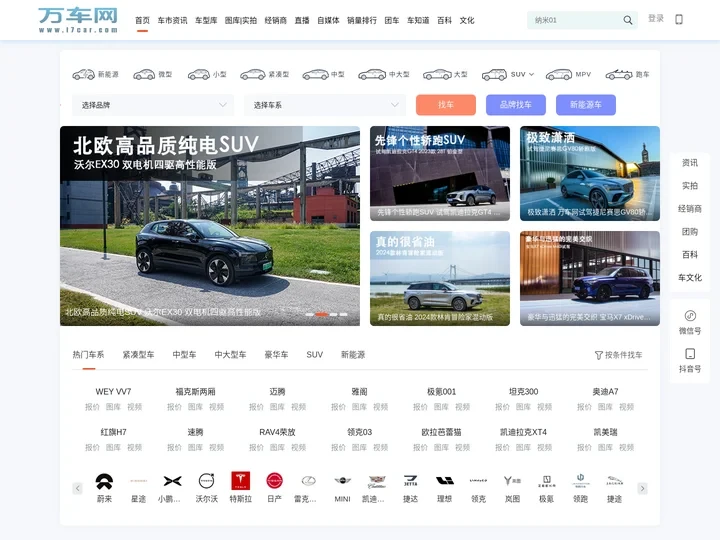Click 车文化 in right sidebar

coord(690,277)
